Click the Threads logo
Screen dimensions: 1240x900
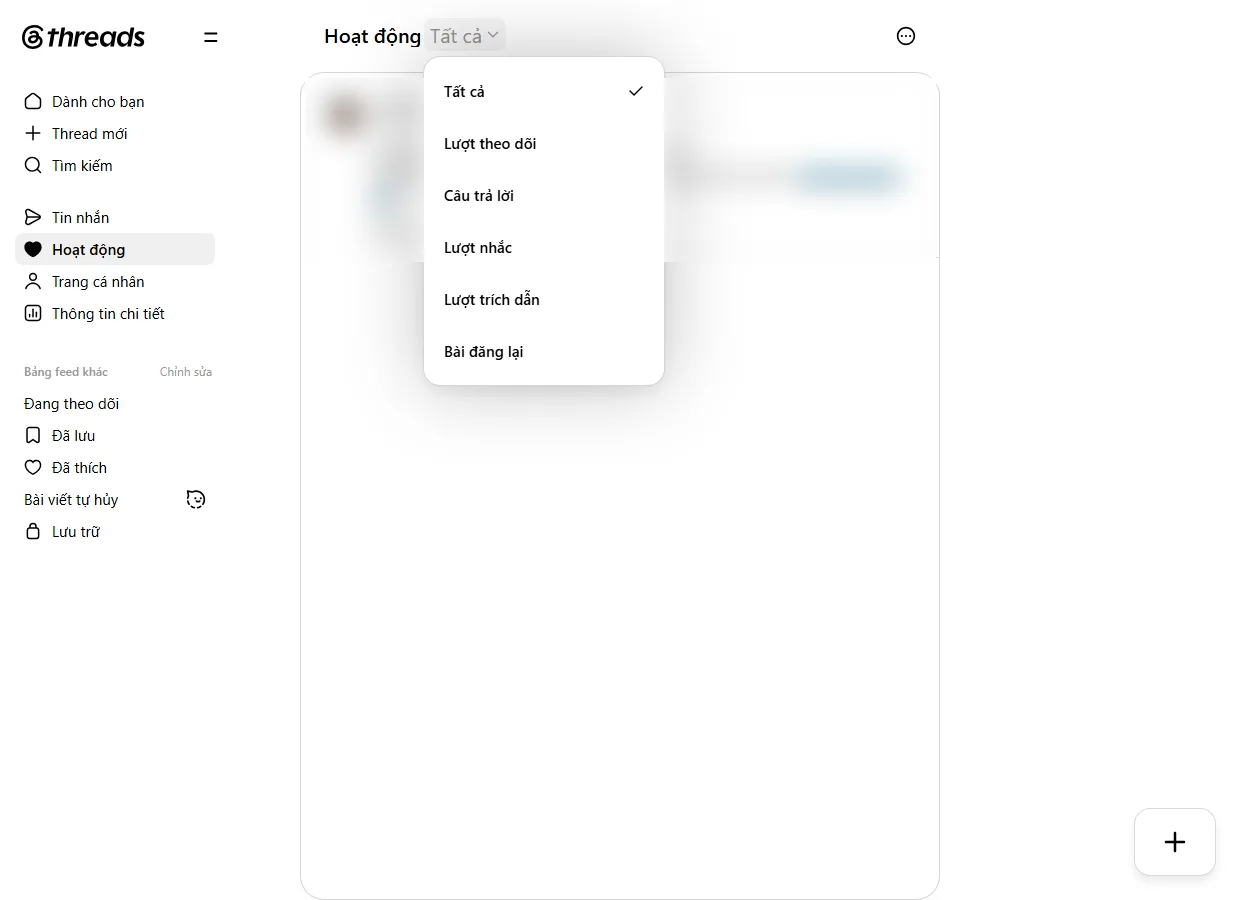coord(83,37)
